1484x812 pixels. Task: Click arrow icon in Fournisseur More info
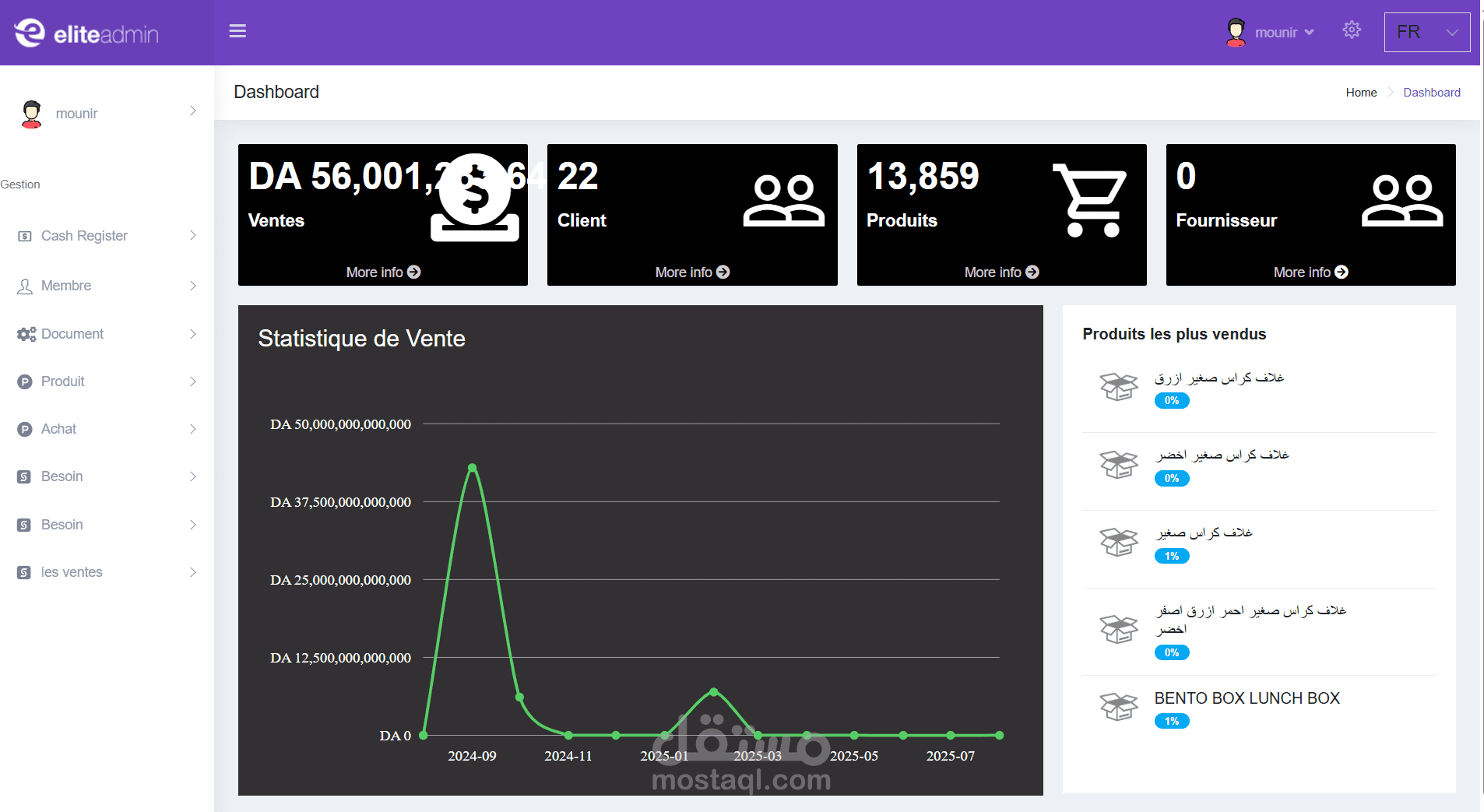click(x=1342, y=272)
